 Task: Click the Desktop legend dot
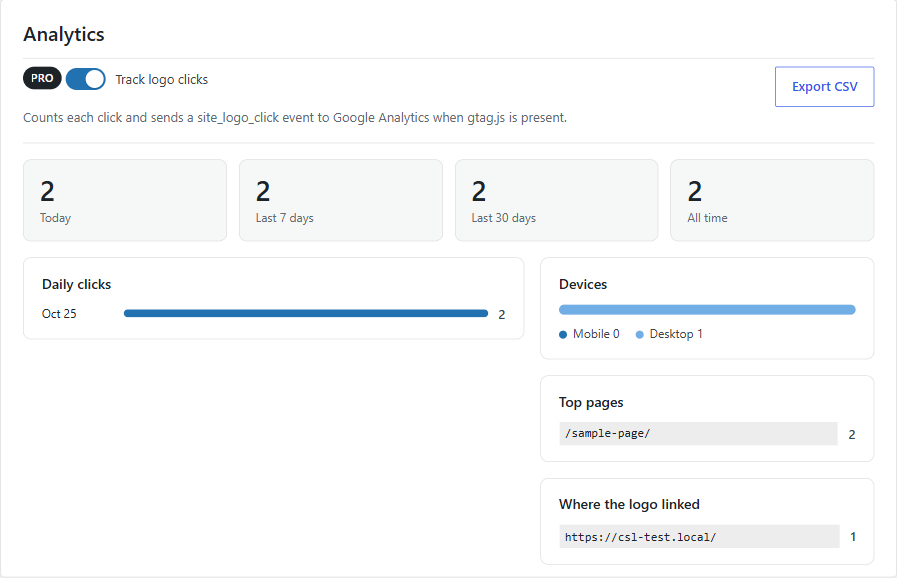tap(640, 335)
